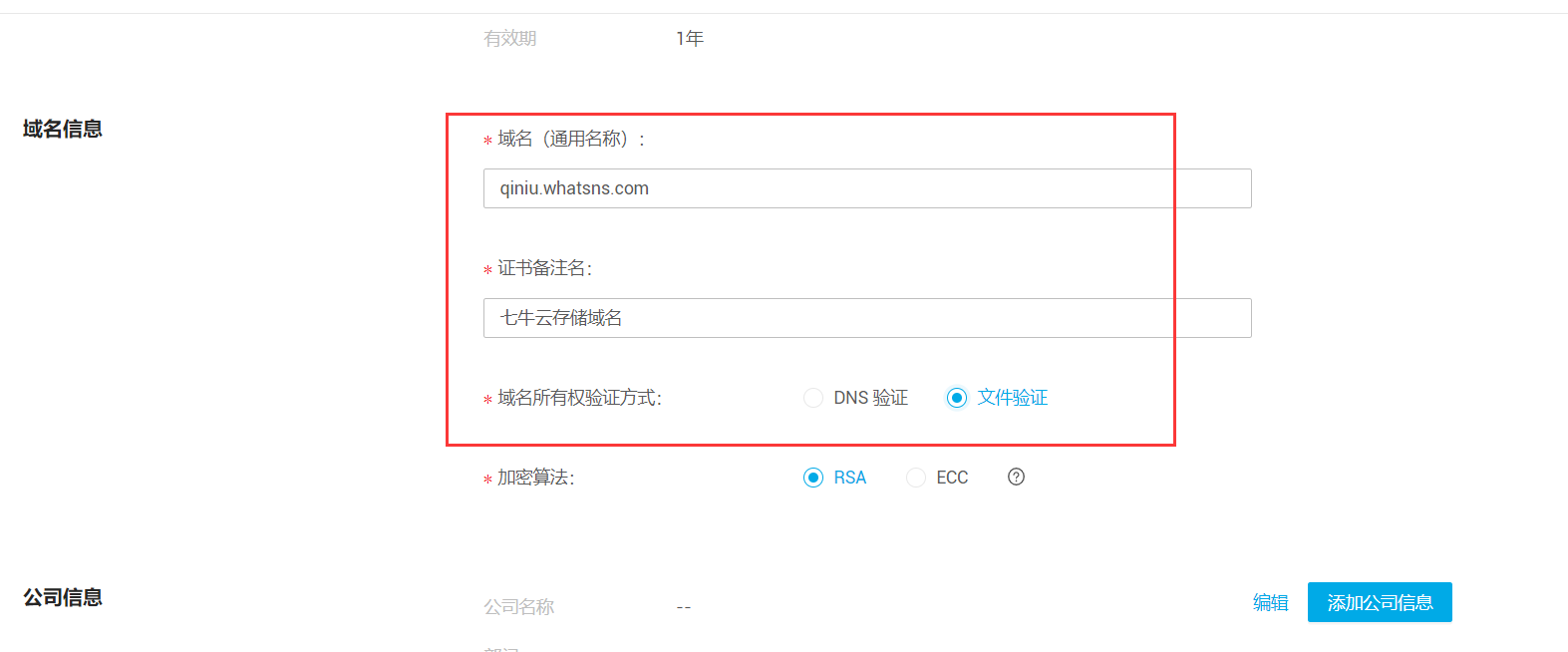The width and height of the screenshot is (1568, 652).
Task: Click the 公司名称 label
Action: coord(519,606)
